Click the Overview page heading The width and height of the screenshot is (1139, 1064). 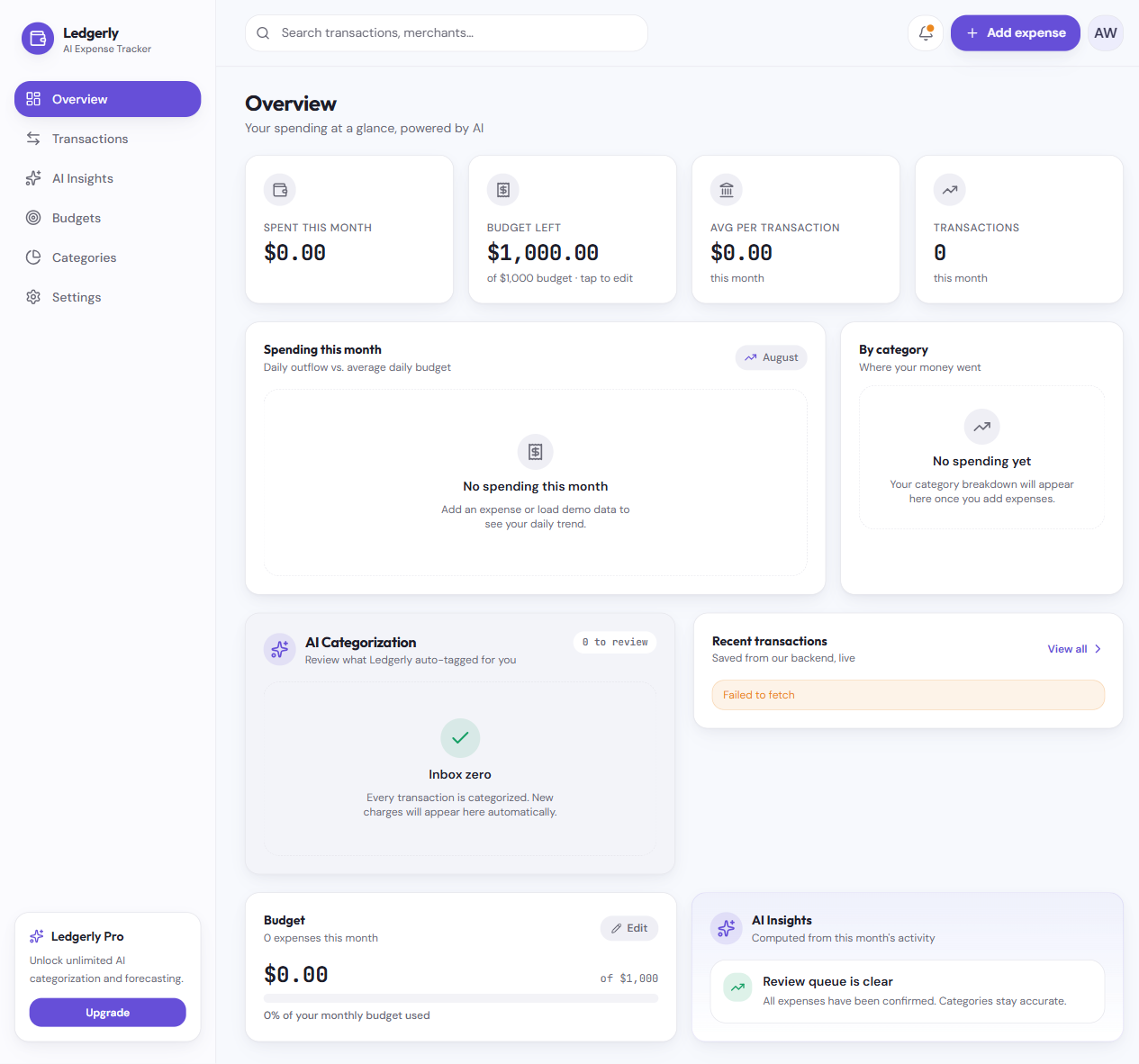pos(291,104)
